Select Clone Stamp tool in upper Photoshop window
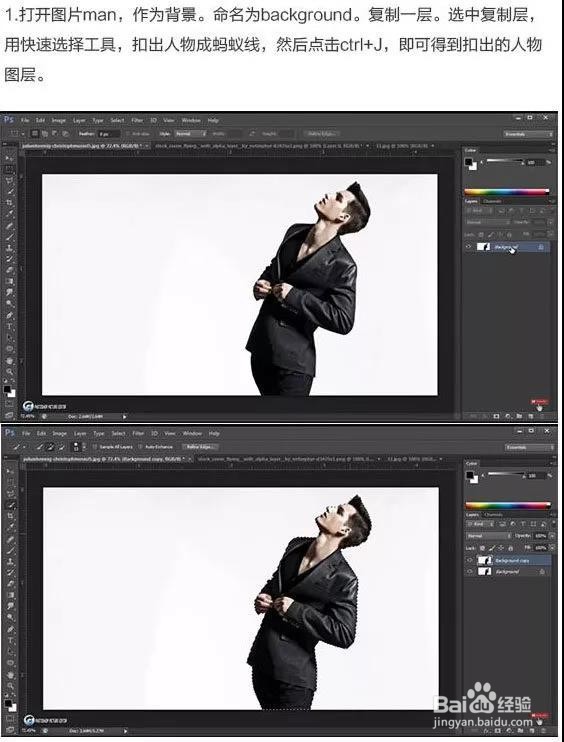Viewport: 564px width, 742px height. (9, 248)
